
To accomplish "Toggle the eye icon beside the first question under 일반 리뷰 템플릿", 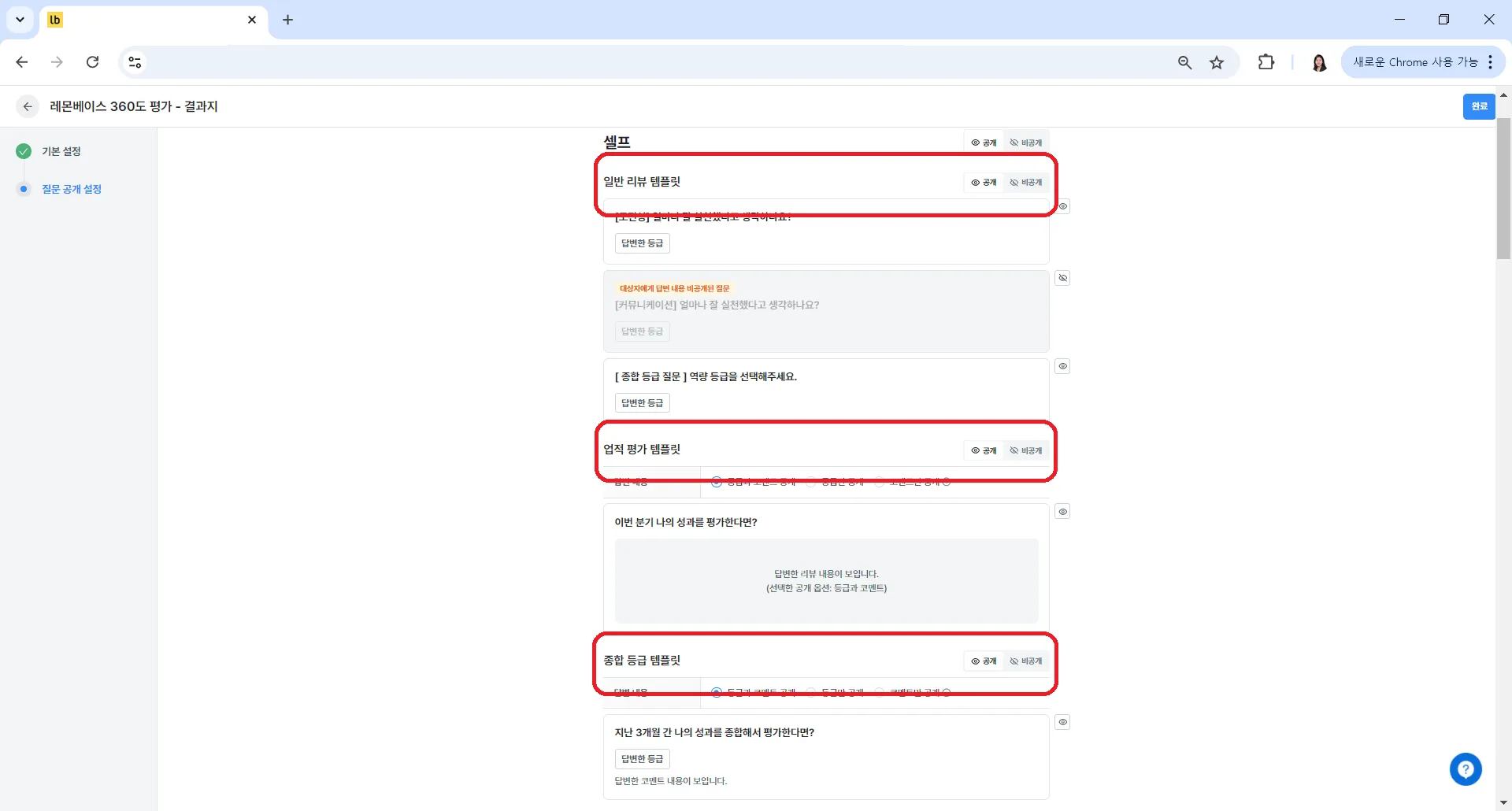I will click(1062, 206).
